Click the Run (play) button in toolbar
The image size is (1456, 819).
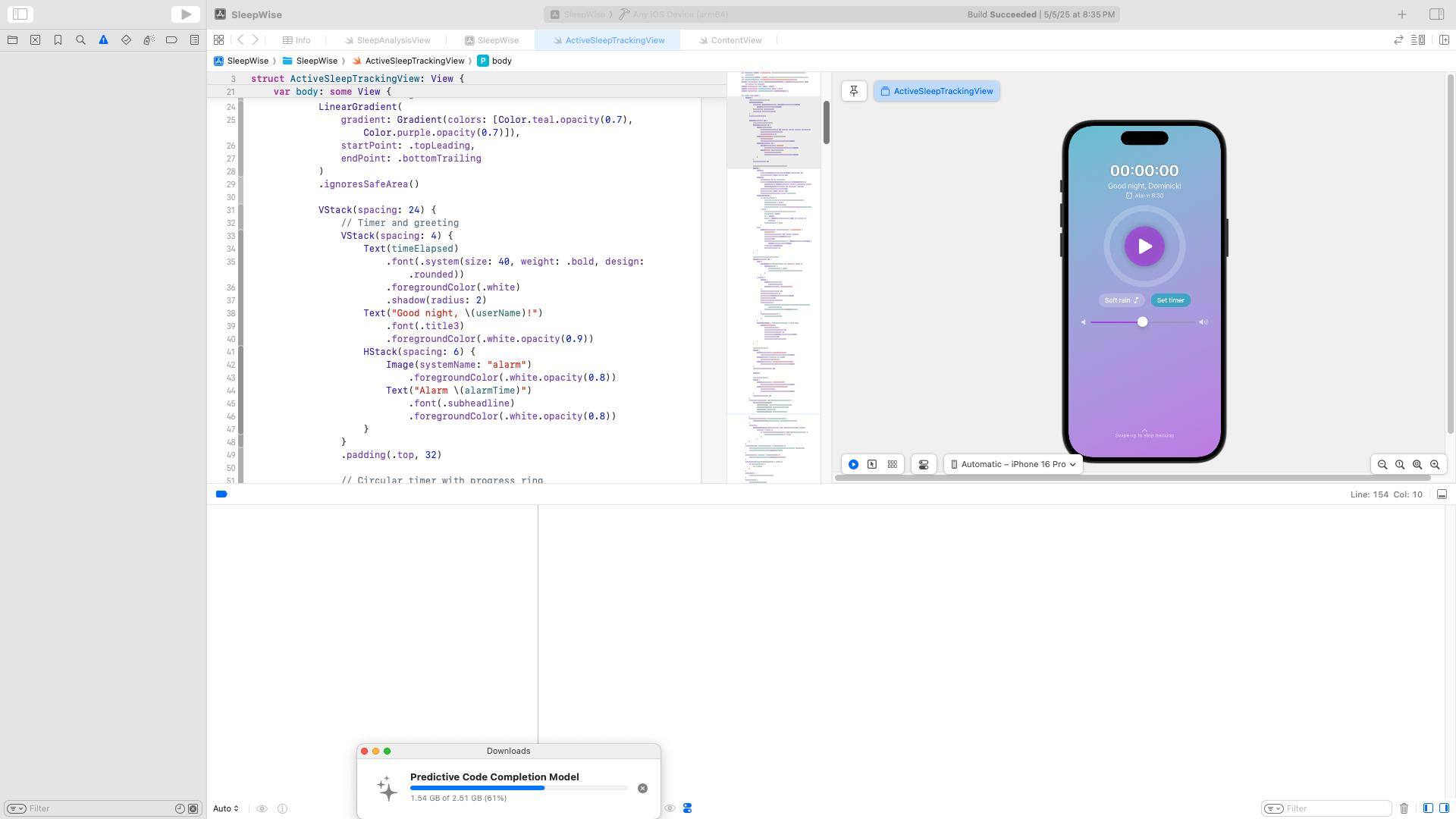tap(186, 14)
